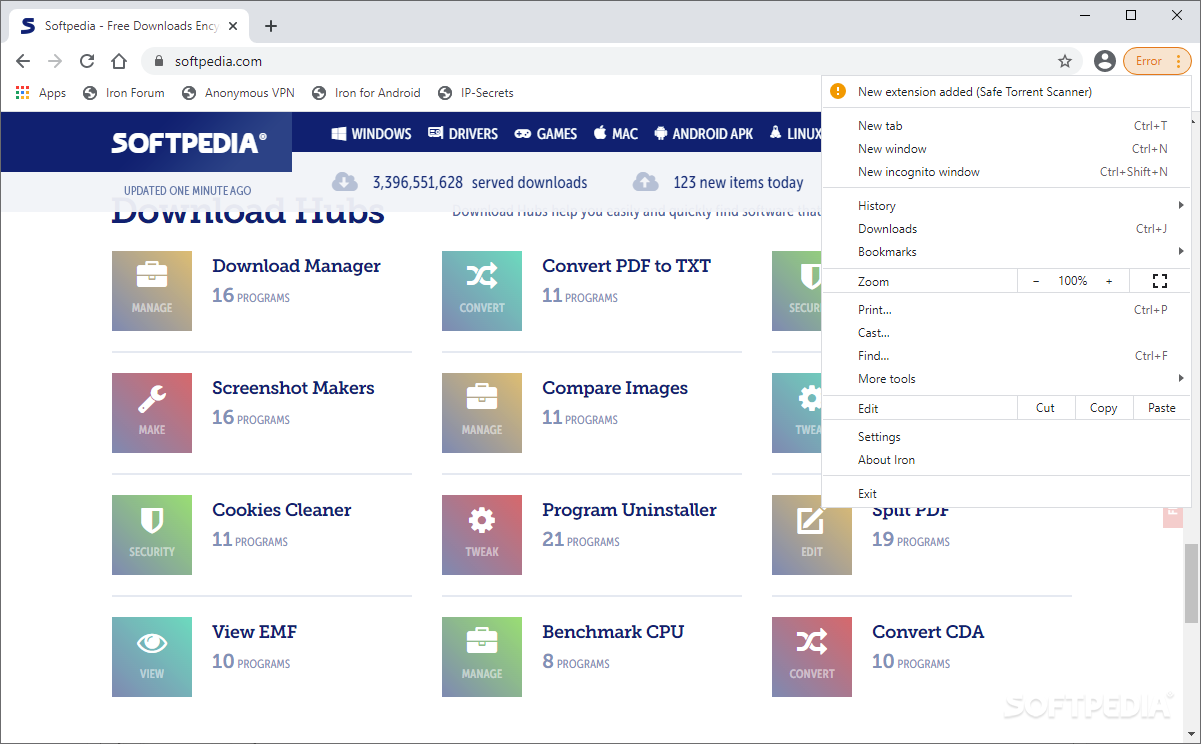
Task: Click the Download Manager hub icon
Action: [152, 291]
